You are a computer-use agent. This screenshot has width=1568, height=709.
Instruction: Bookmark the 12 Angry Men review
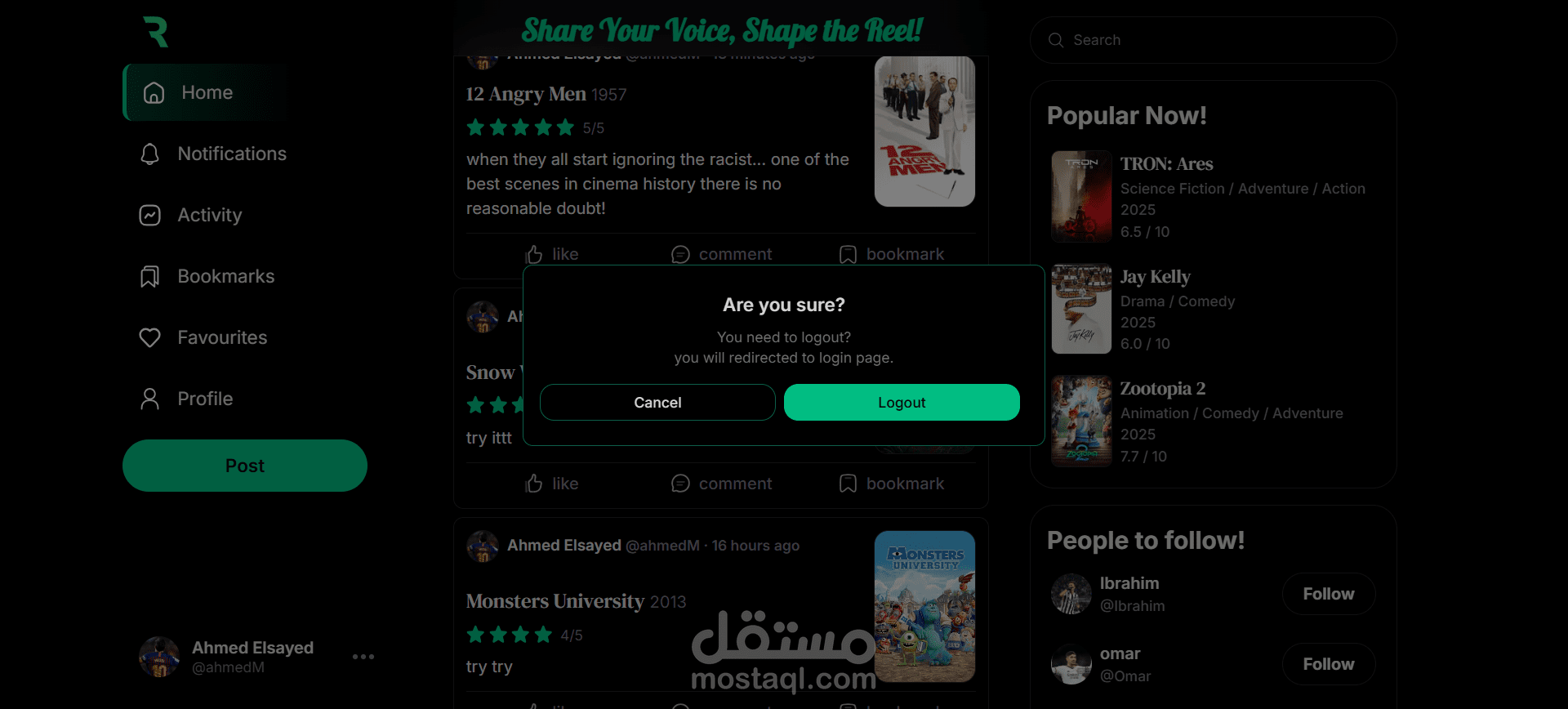pyautogui.click(x=891, y=254)
